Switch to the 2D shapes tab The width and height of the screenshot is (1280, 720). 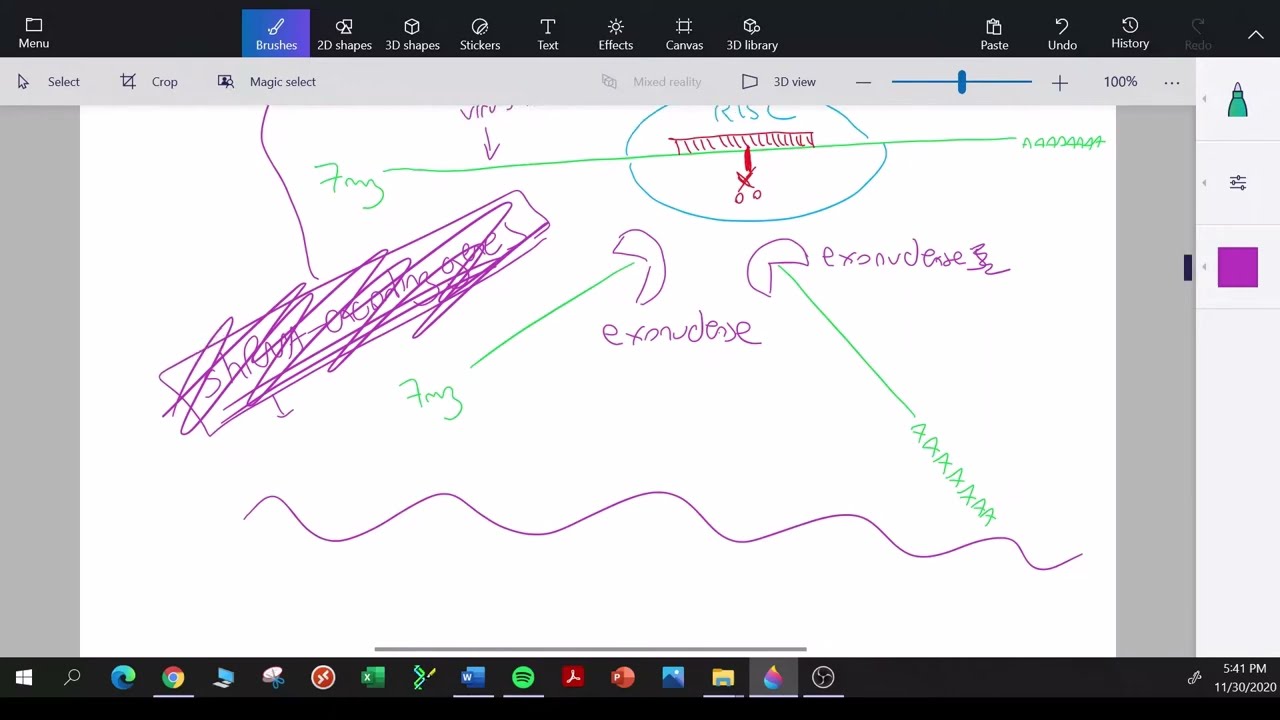tap(344, 33)
